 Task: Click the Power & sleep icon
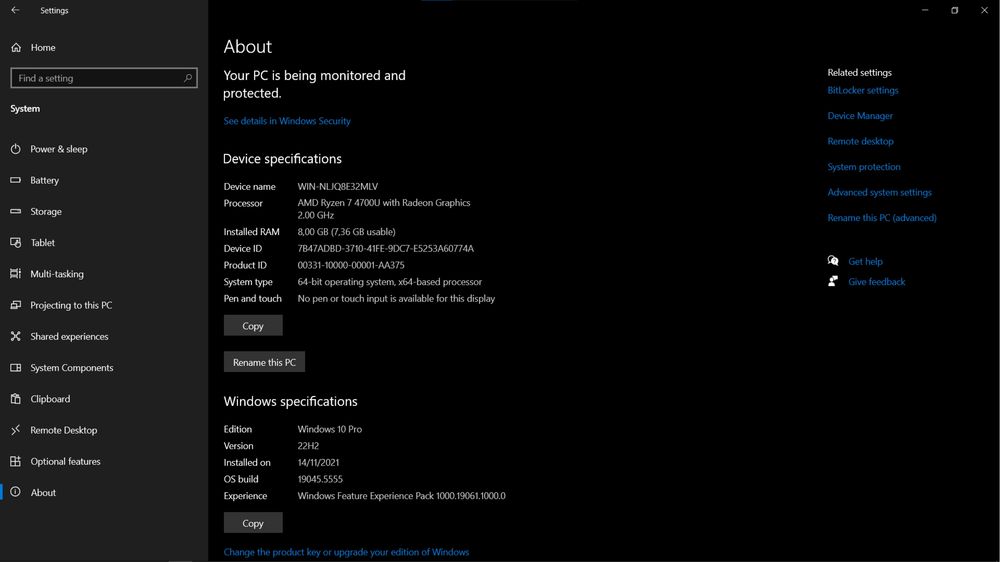(x=15, y=149)
